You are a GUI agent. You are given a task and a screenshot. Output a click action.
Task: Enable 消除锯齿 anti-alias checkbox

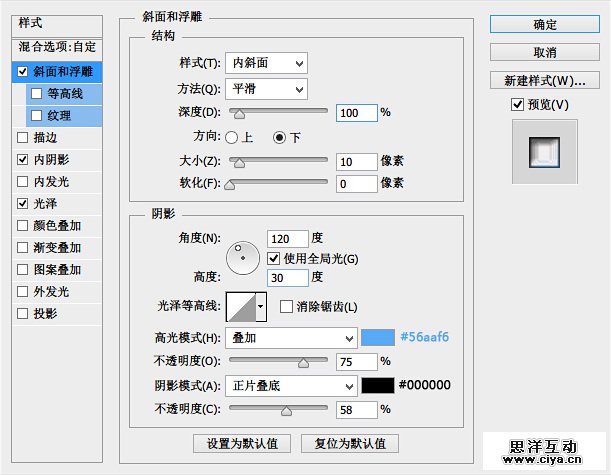287,306
